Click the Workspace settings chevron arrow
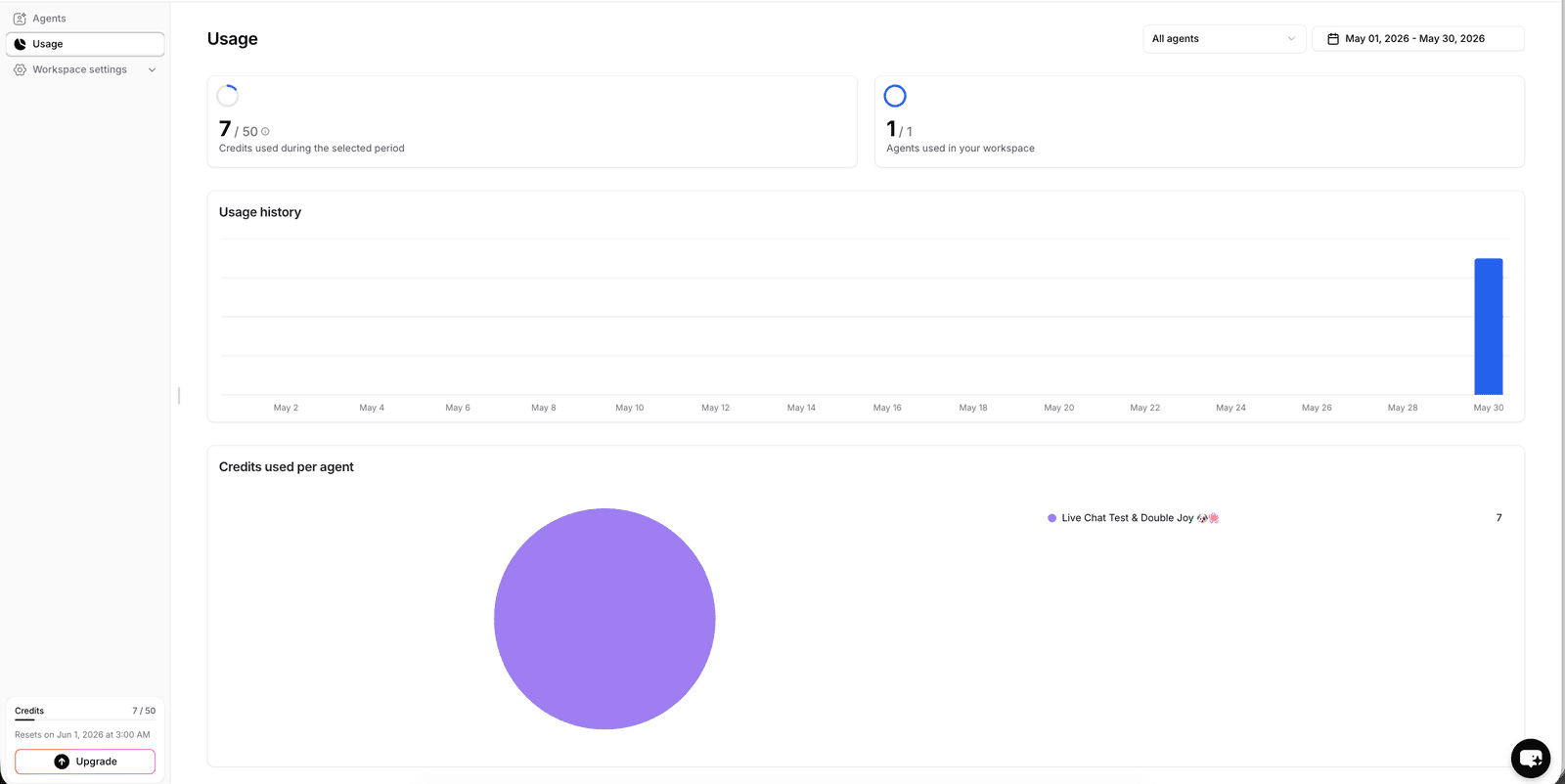The width and height of the screenshot is (1565, 784). tap(152, 70)
